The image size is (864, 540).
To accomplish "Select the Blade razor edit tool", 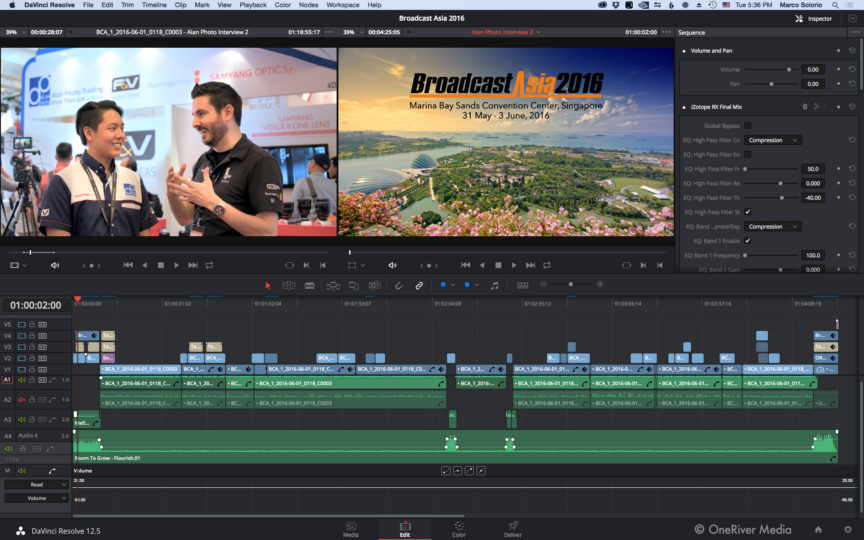I will (x=310, y=285).
